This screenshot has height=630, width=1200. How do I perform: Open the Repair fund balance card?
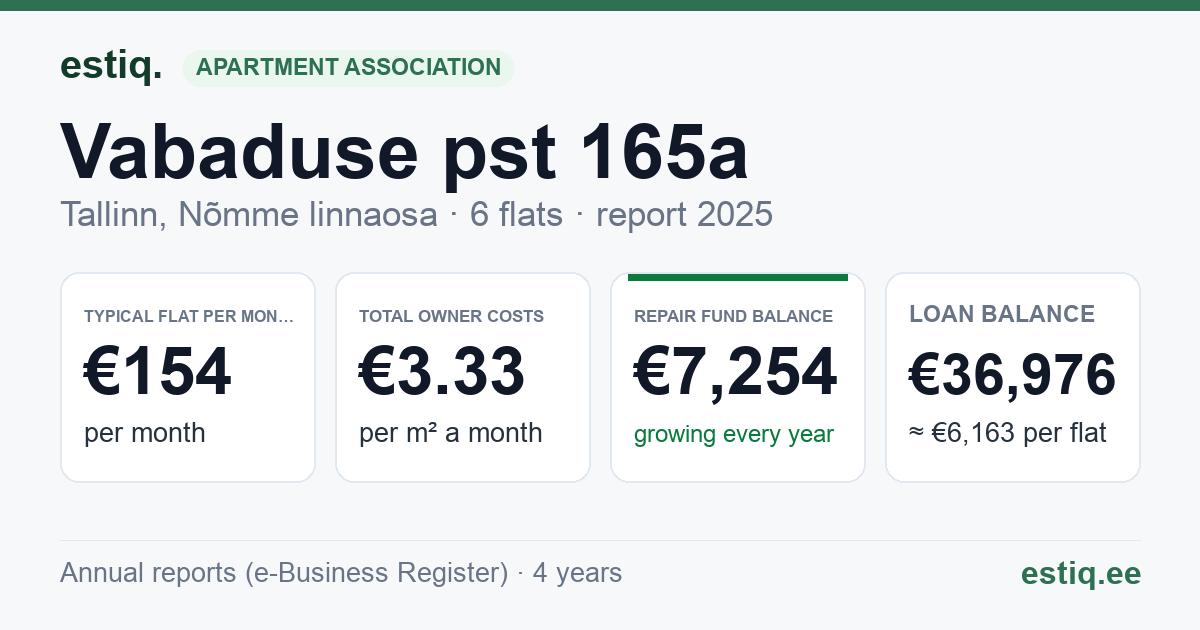(738, 377)
